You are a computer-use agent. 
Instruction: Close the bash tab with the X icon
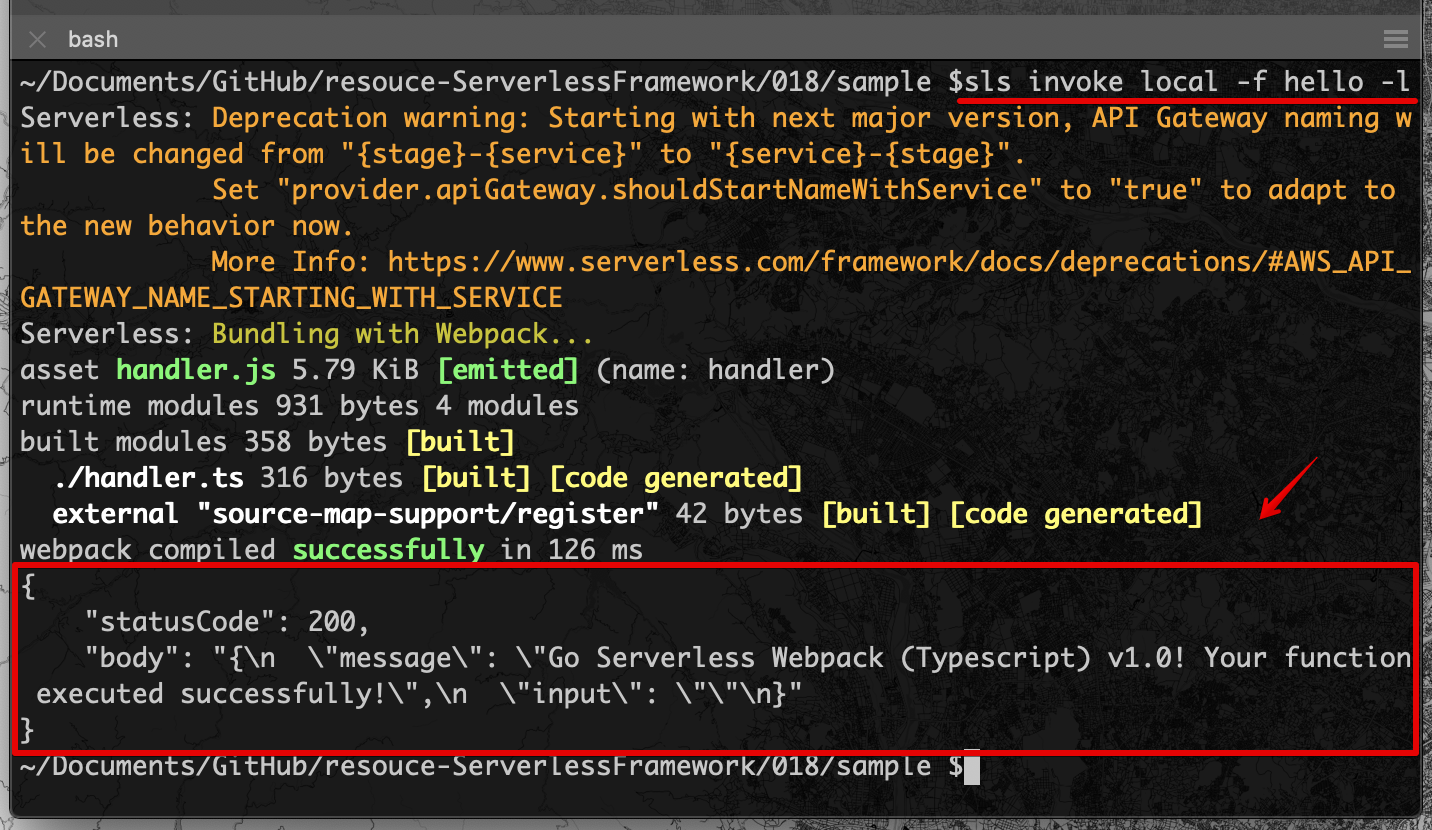click(38, 40)
